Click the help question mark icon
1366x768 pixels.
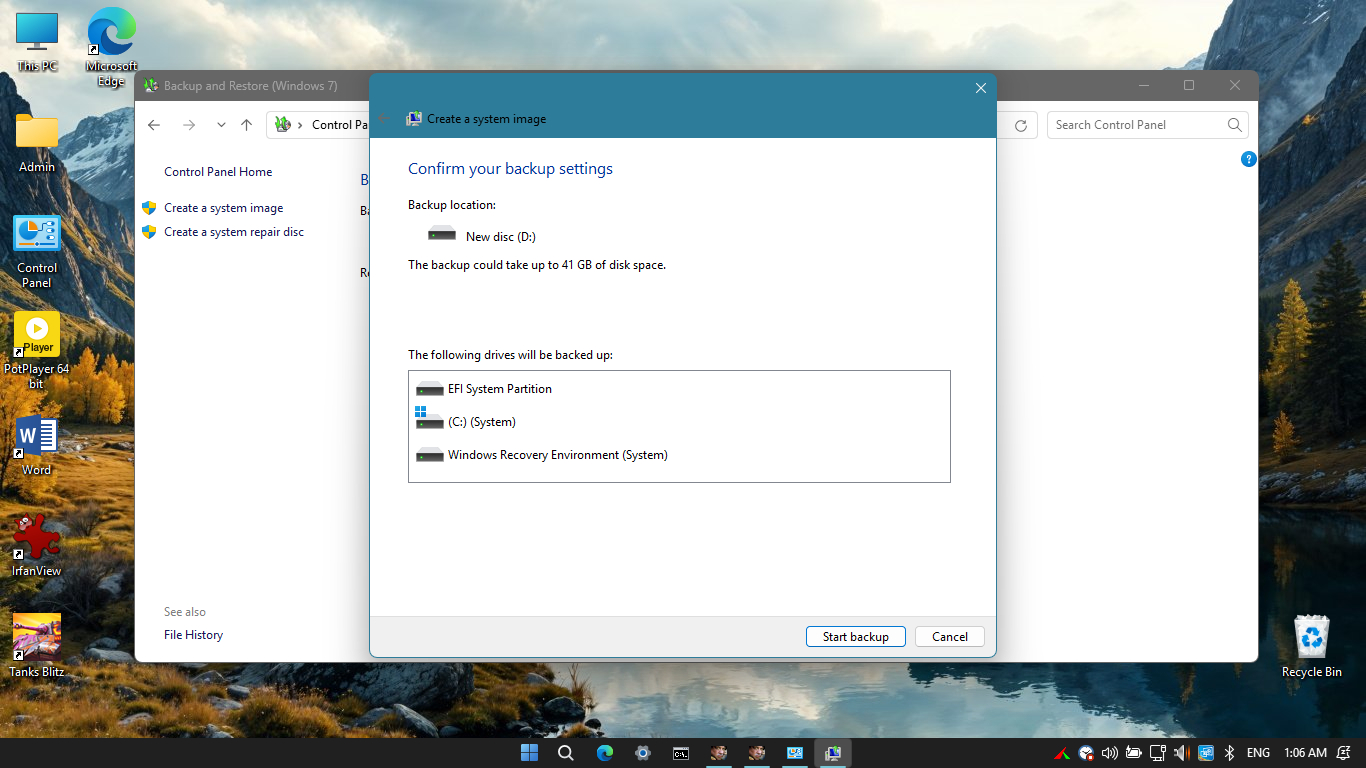(x=1248, y=159)
